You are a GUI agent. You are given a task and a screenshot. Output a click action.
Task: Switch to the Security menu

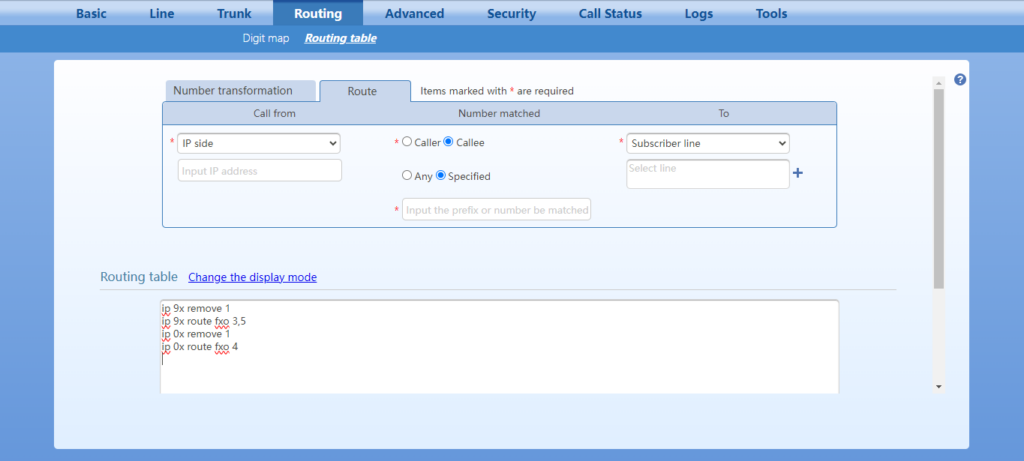click(511, 14)
